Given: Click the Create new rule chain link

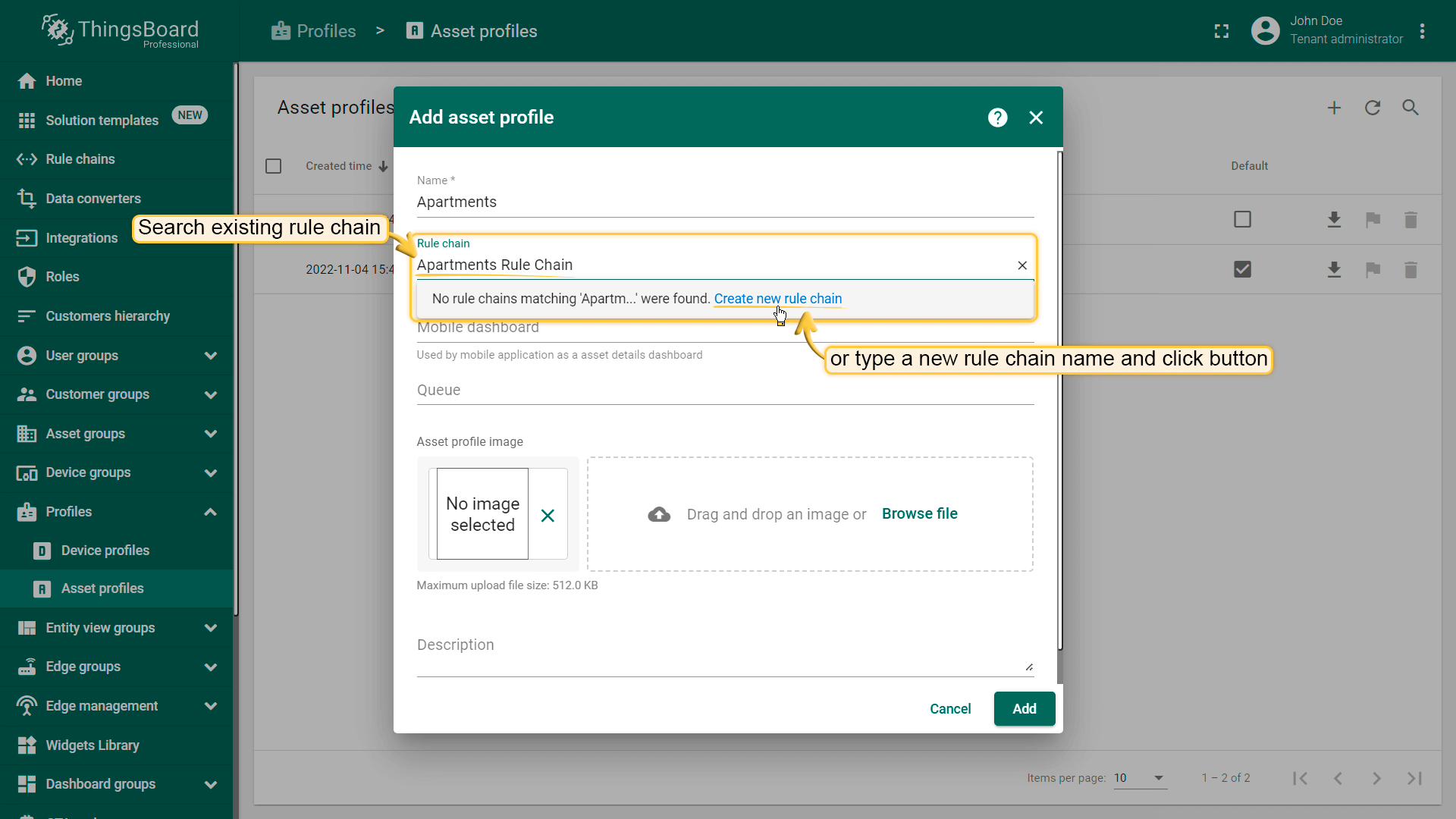Looking at the screenshot, I should [x=777, y=299].
